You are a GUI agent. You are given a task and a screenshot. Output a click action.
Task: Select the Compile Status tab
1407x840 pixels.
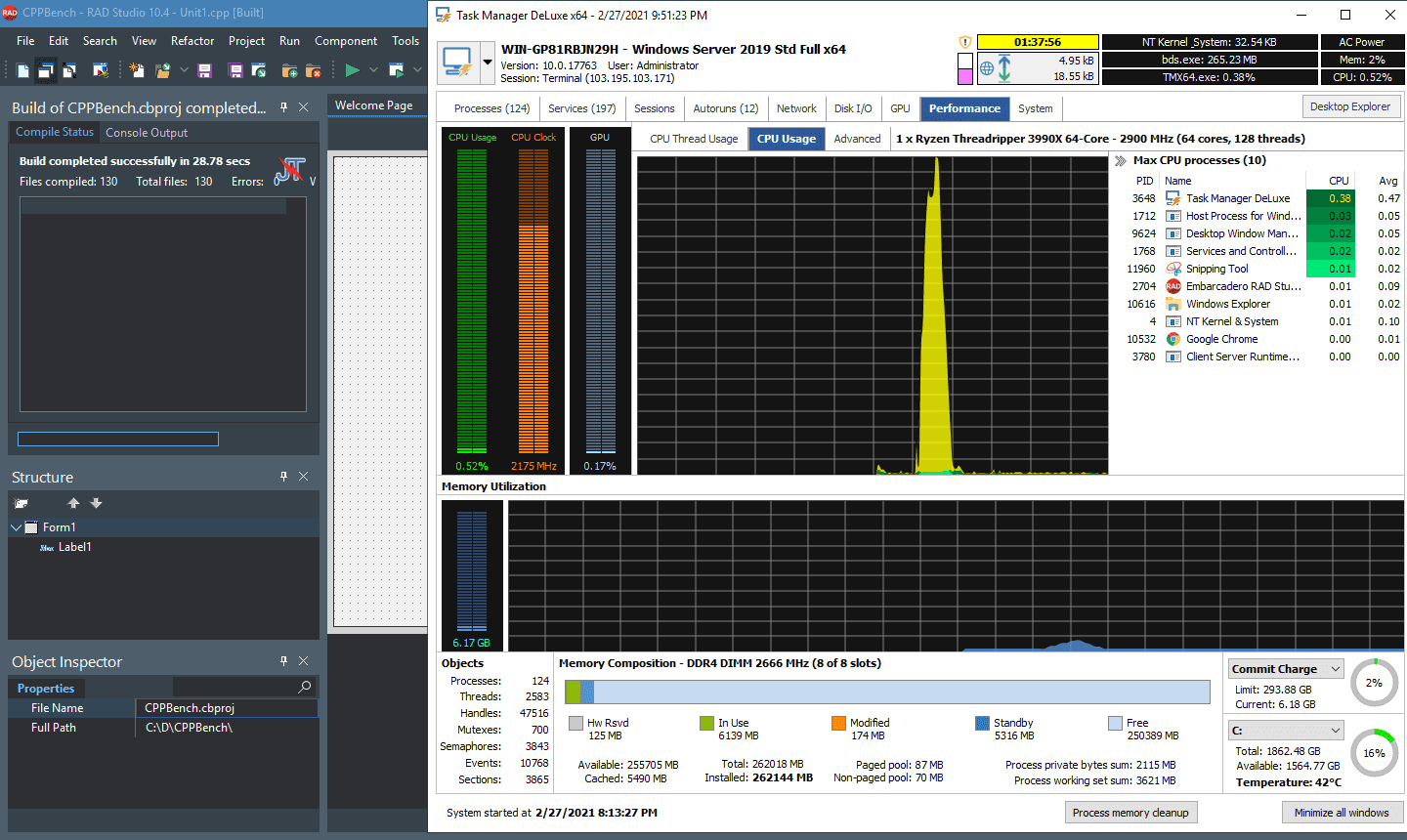click(x=55, y=132)
